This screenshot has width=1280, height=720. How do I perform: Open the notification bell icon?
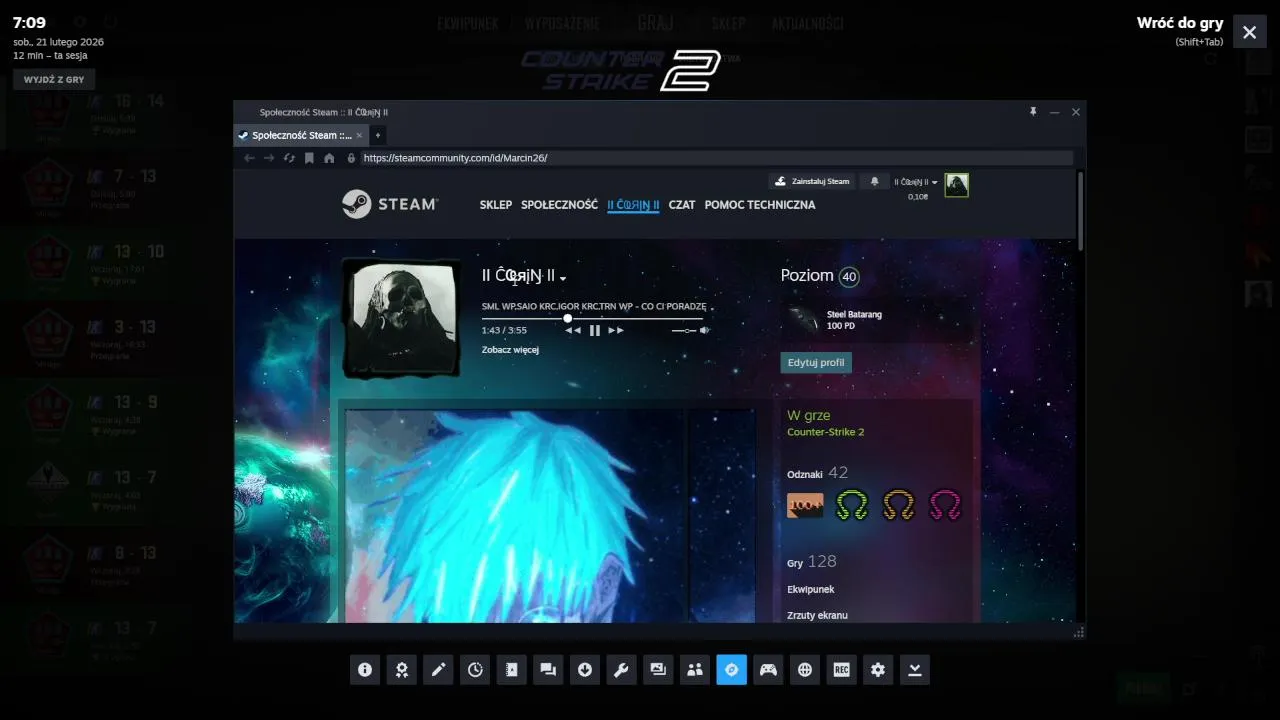874,181
